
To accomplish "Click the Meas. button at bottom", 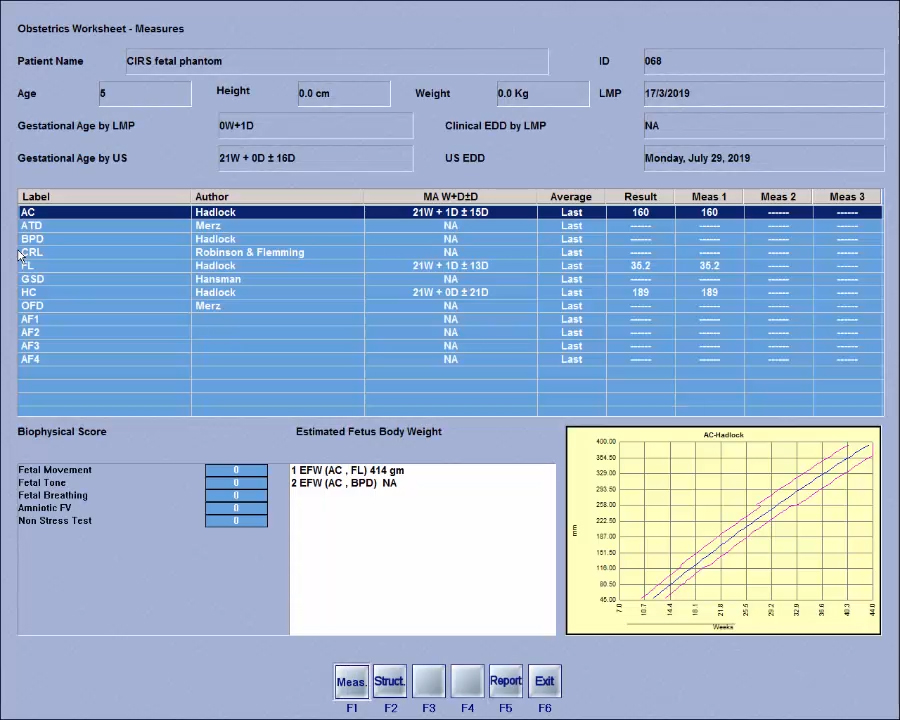I will point(351,682).
